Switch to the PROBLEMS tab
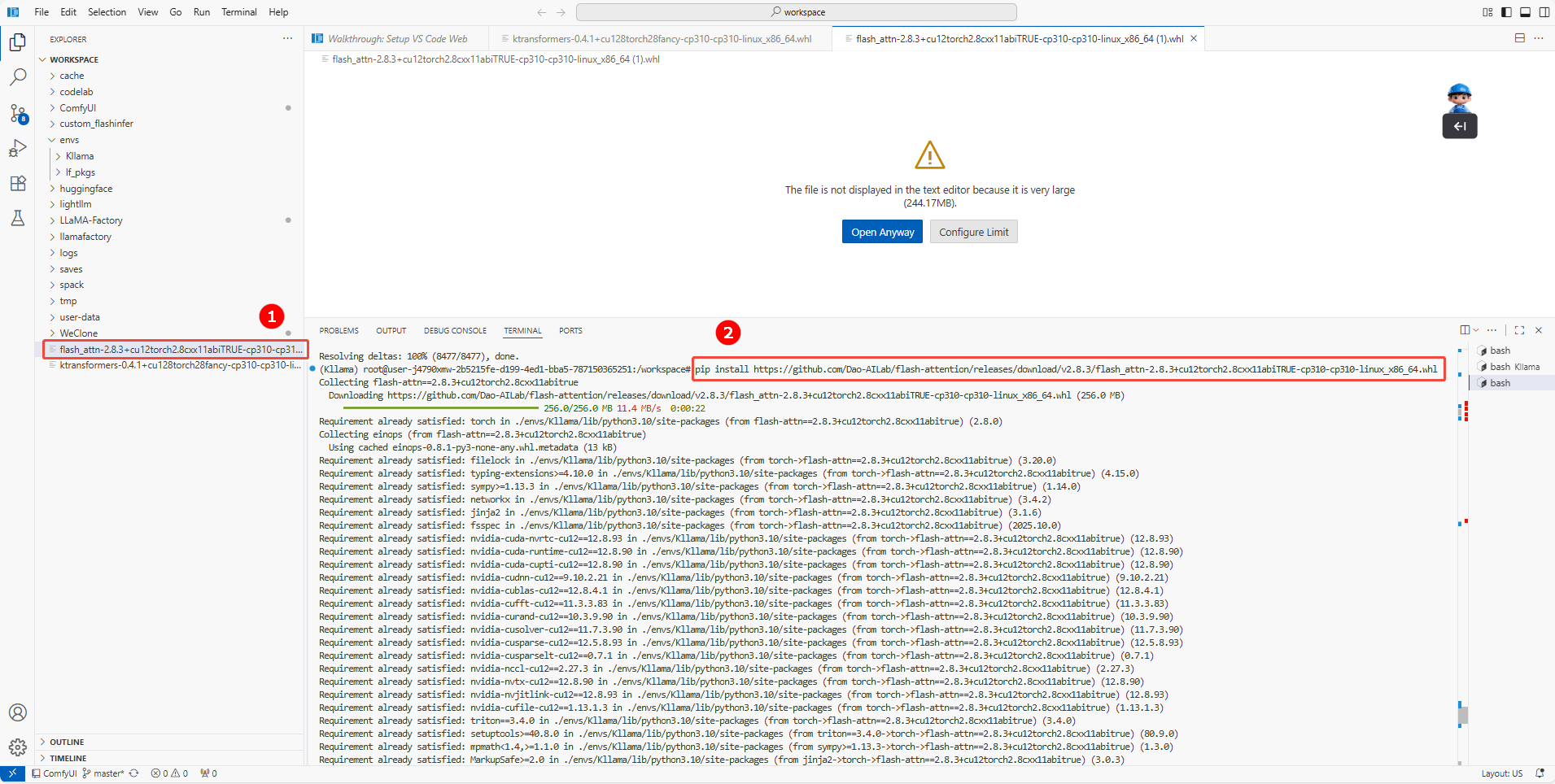Screen dimensions: 1555x784 tap(339, 330)
